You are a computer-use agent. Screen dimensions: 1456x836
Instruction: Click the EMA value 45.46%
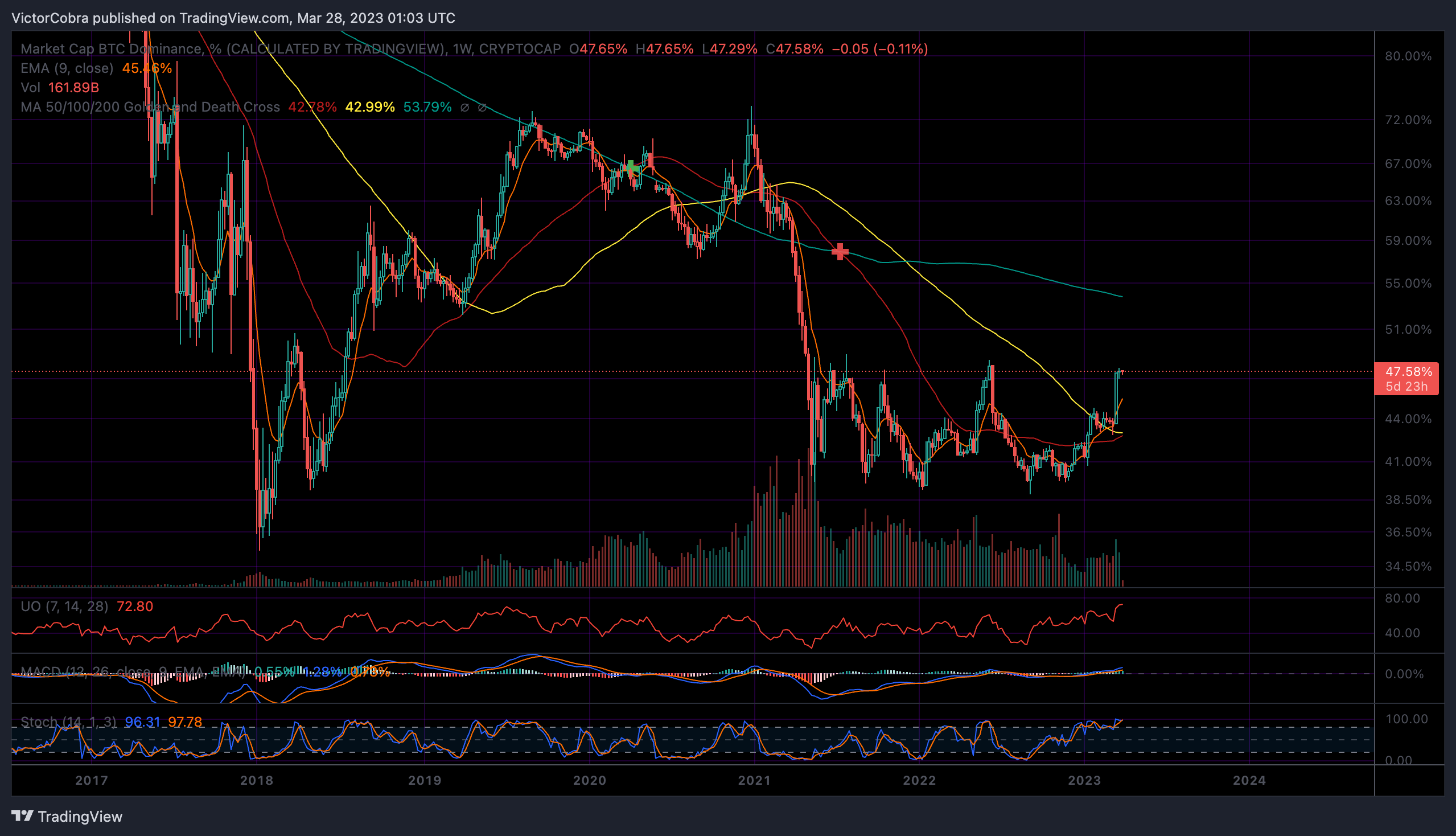point(147,68)
